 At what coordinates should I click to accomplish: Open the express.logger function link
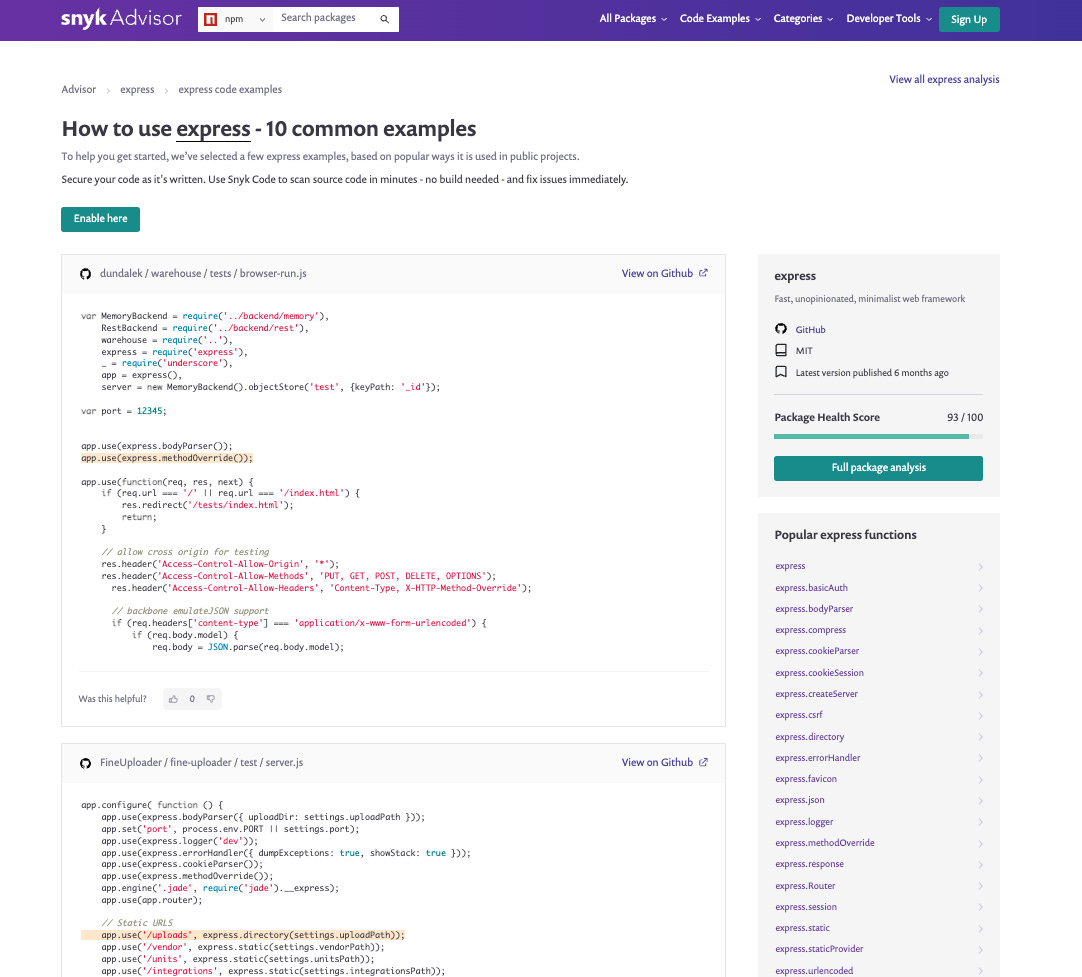(x=804, y=822)
